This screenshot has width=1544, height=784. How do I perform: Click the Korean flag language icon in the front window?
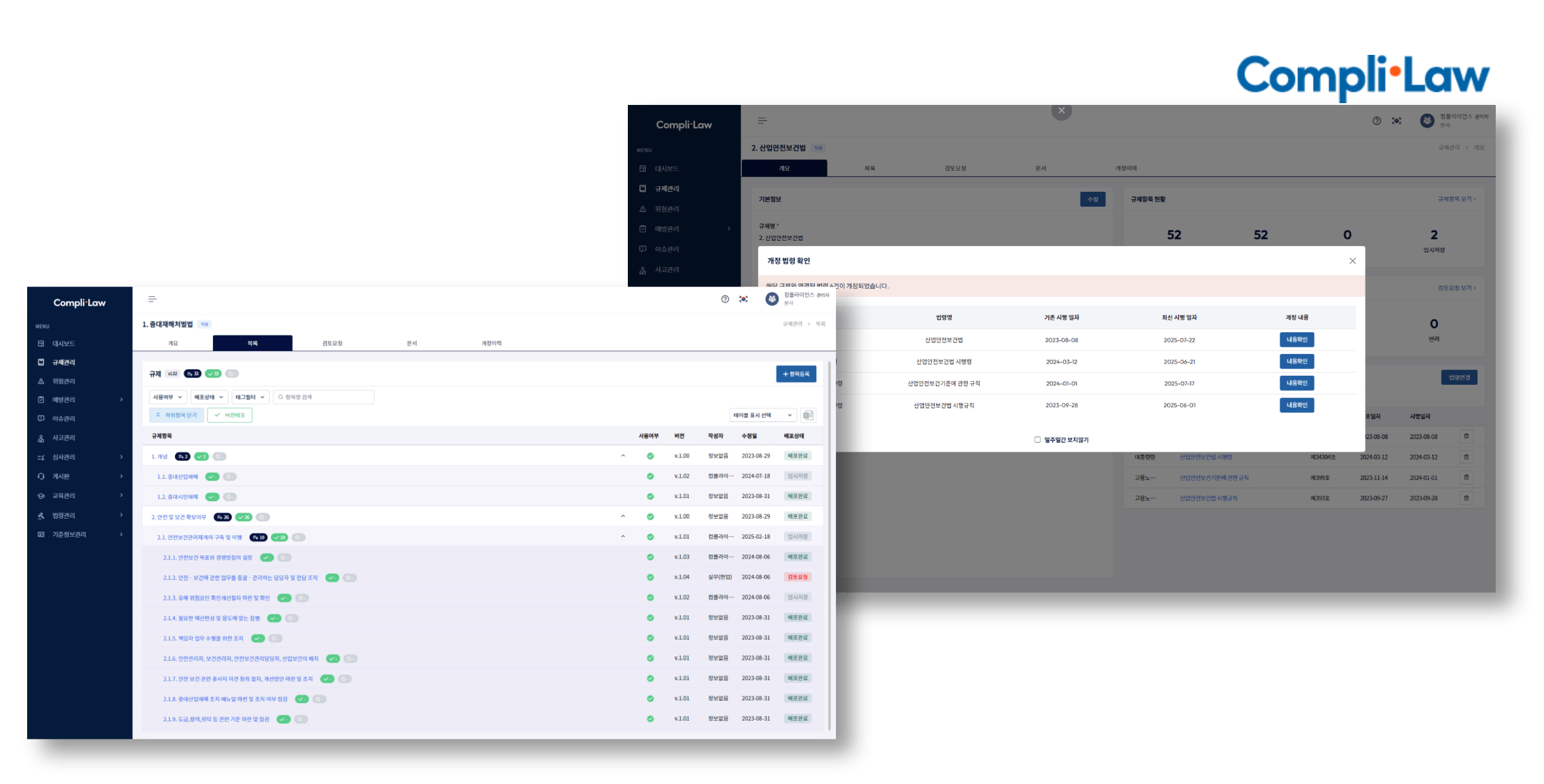[x=744, y=299]
